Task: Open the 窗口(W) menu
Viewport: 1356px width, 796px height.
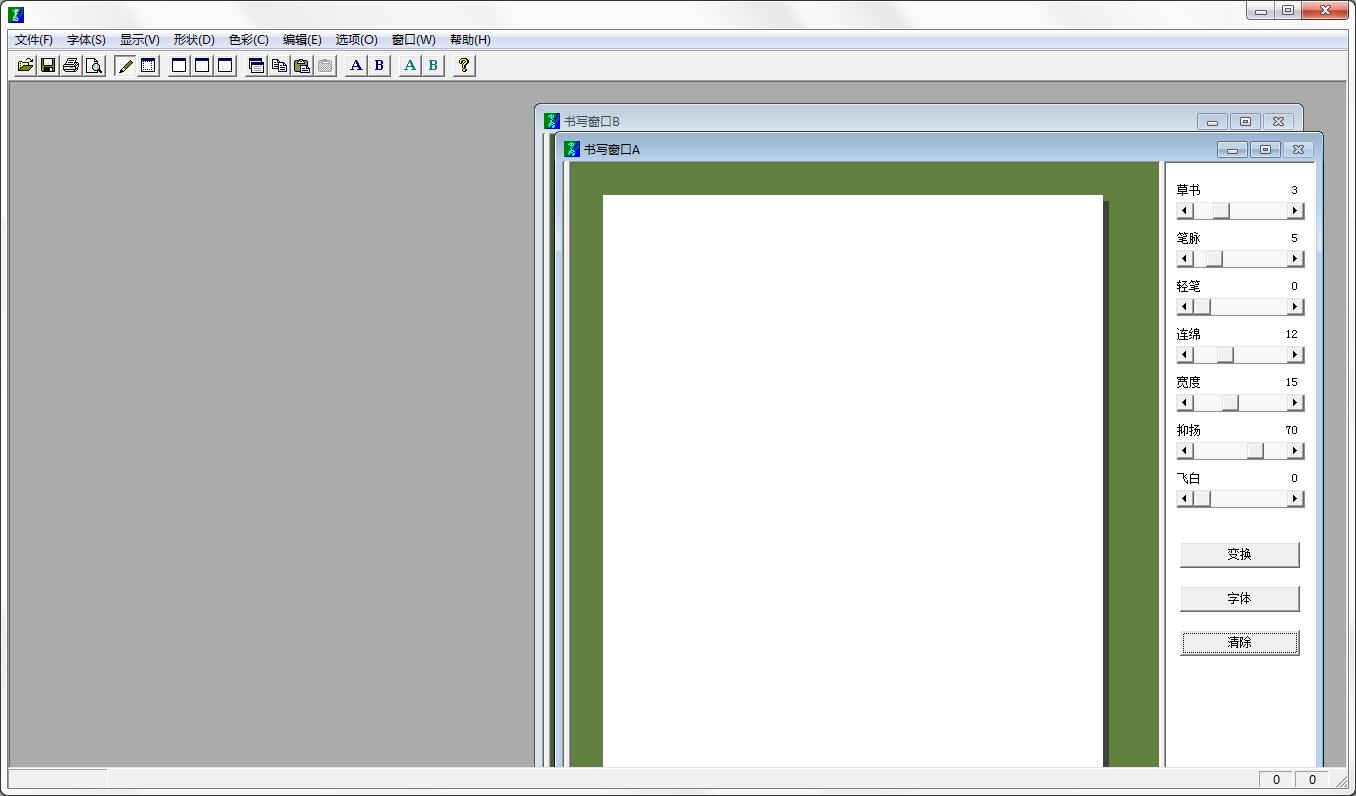Action: pyautogui.click(x=413, y=40)
